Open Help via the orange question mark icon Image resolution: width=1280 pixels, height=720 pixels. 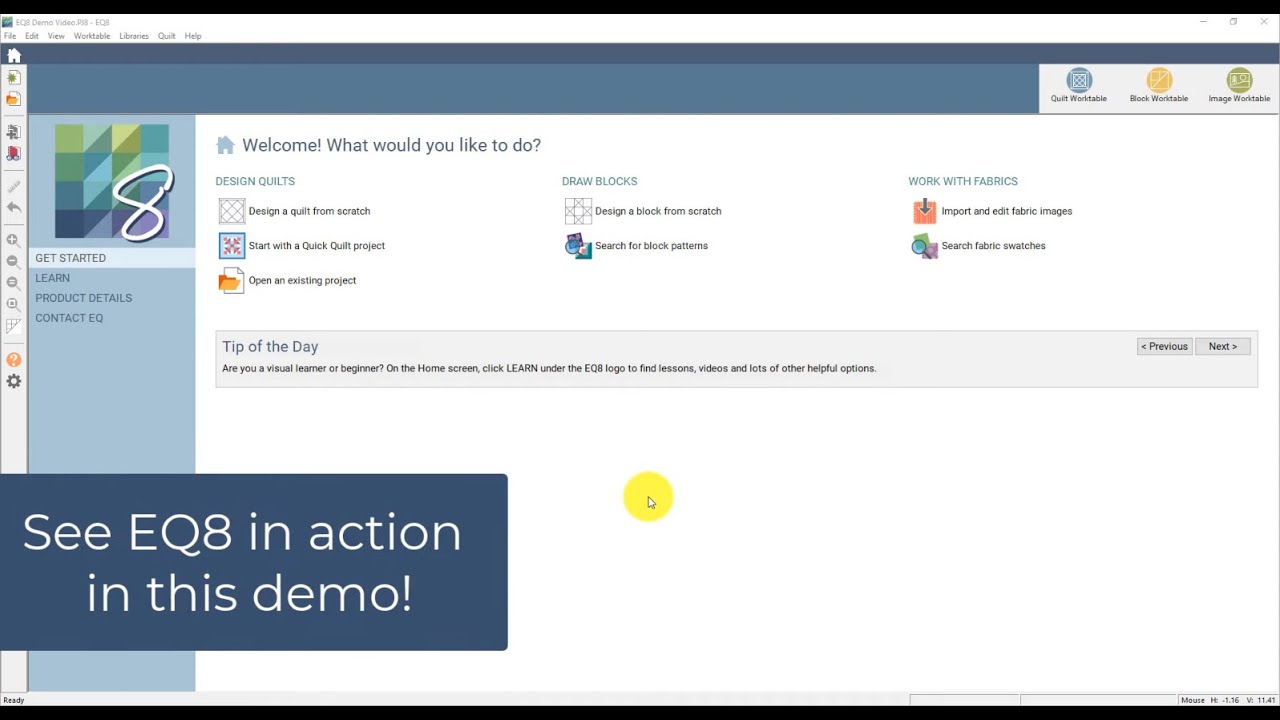tap(13, 359)
